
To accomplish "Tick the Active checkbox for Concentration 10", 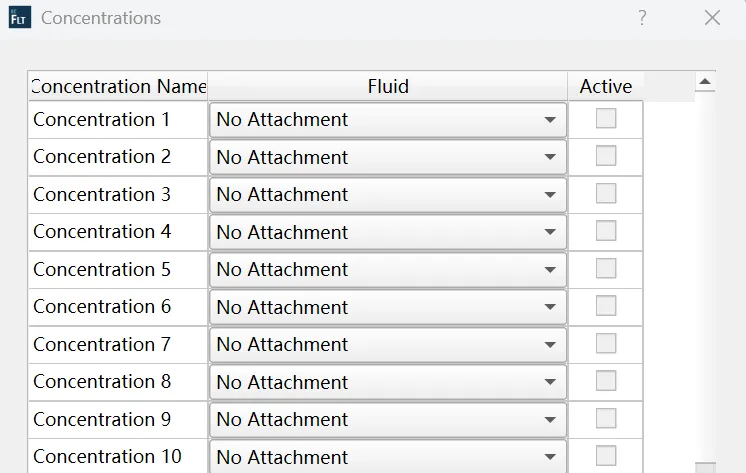I will click(606, 456).
